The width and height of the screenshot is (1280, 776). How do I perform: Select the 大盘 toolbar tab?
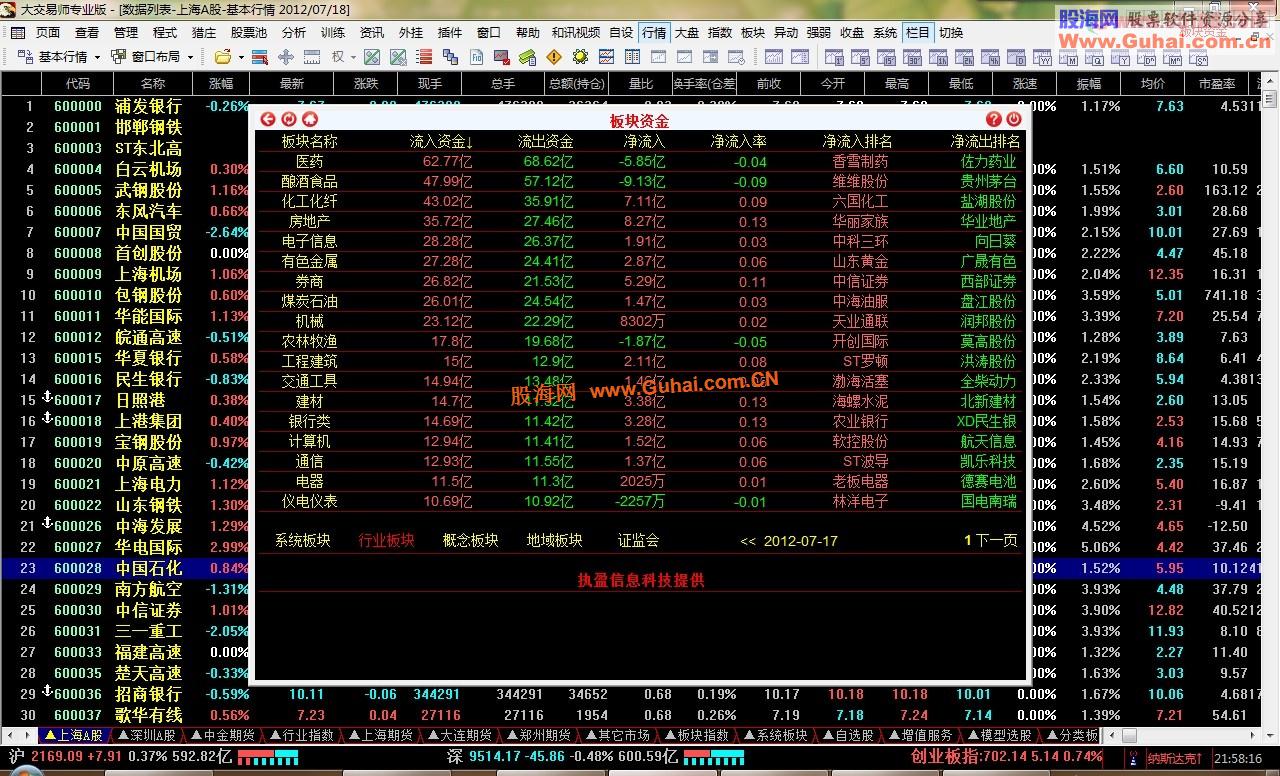[687, 32]
